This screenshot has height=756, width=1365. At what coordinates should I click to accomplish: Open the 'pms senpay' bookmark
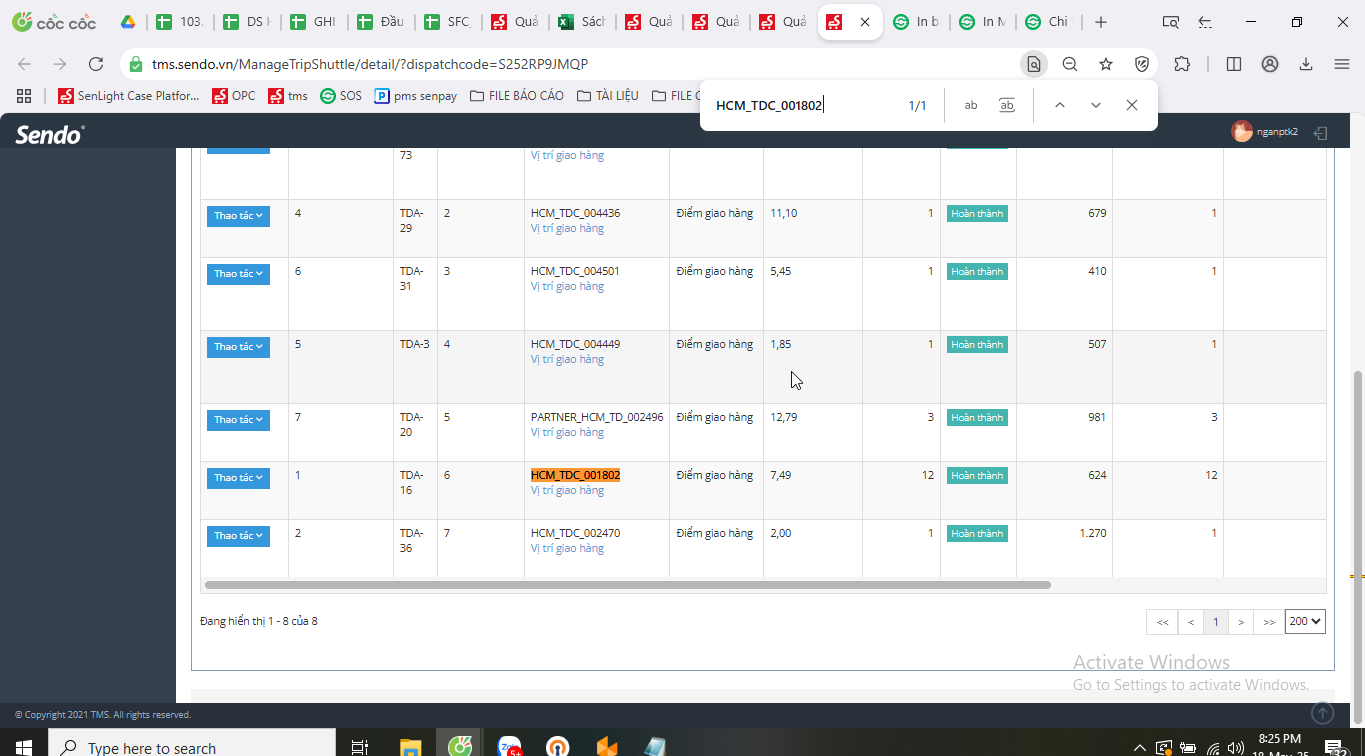pyautogui.click(x=415, y=96)
